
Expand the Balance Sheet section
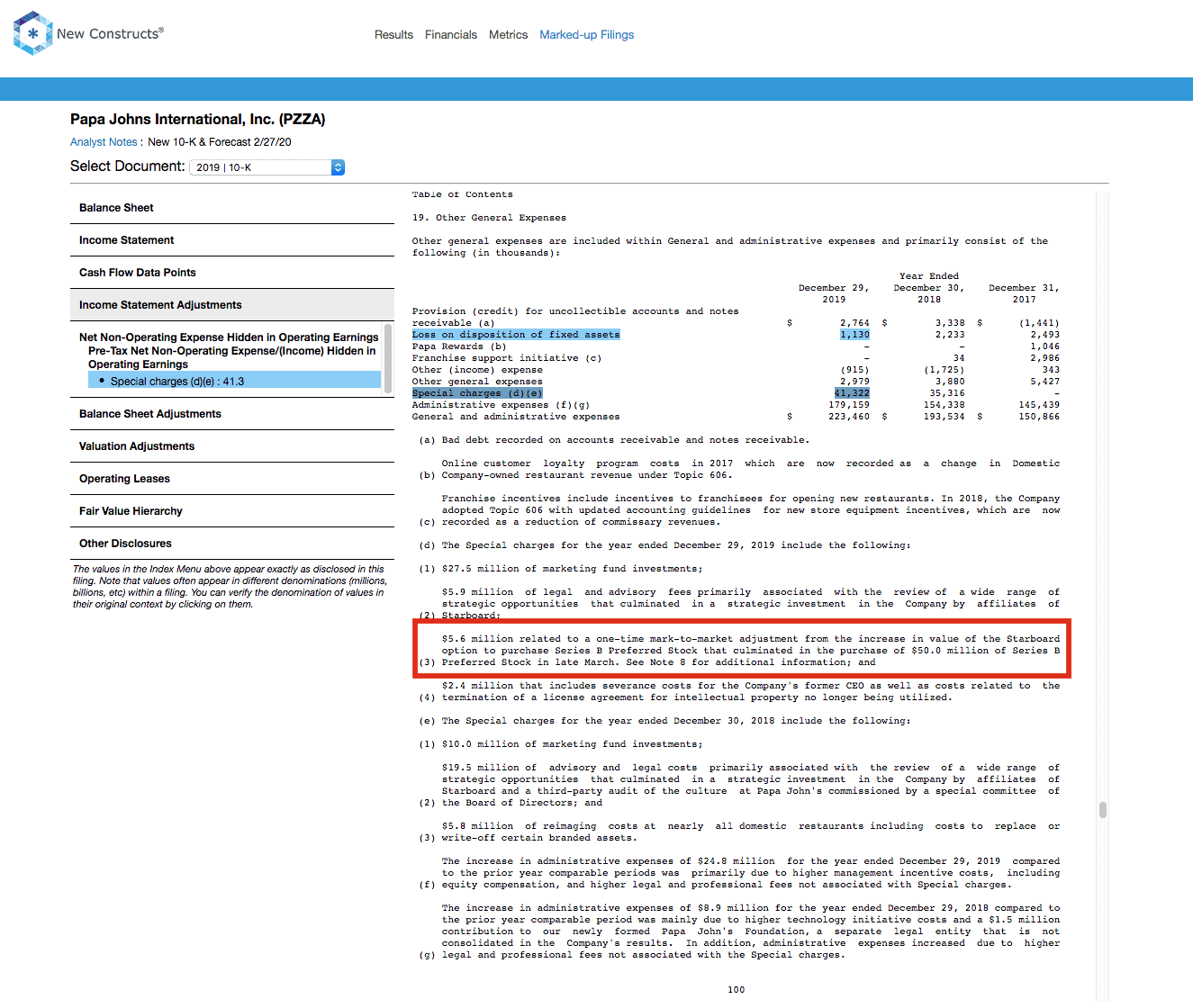pos(232,208)
